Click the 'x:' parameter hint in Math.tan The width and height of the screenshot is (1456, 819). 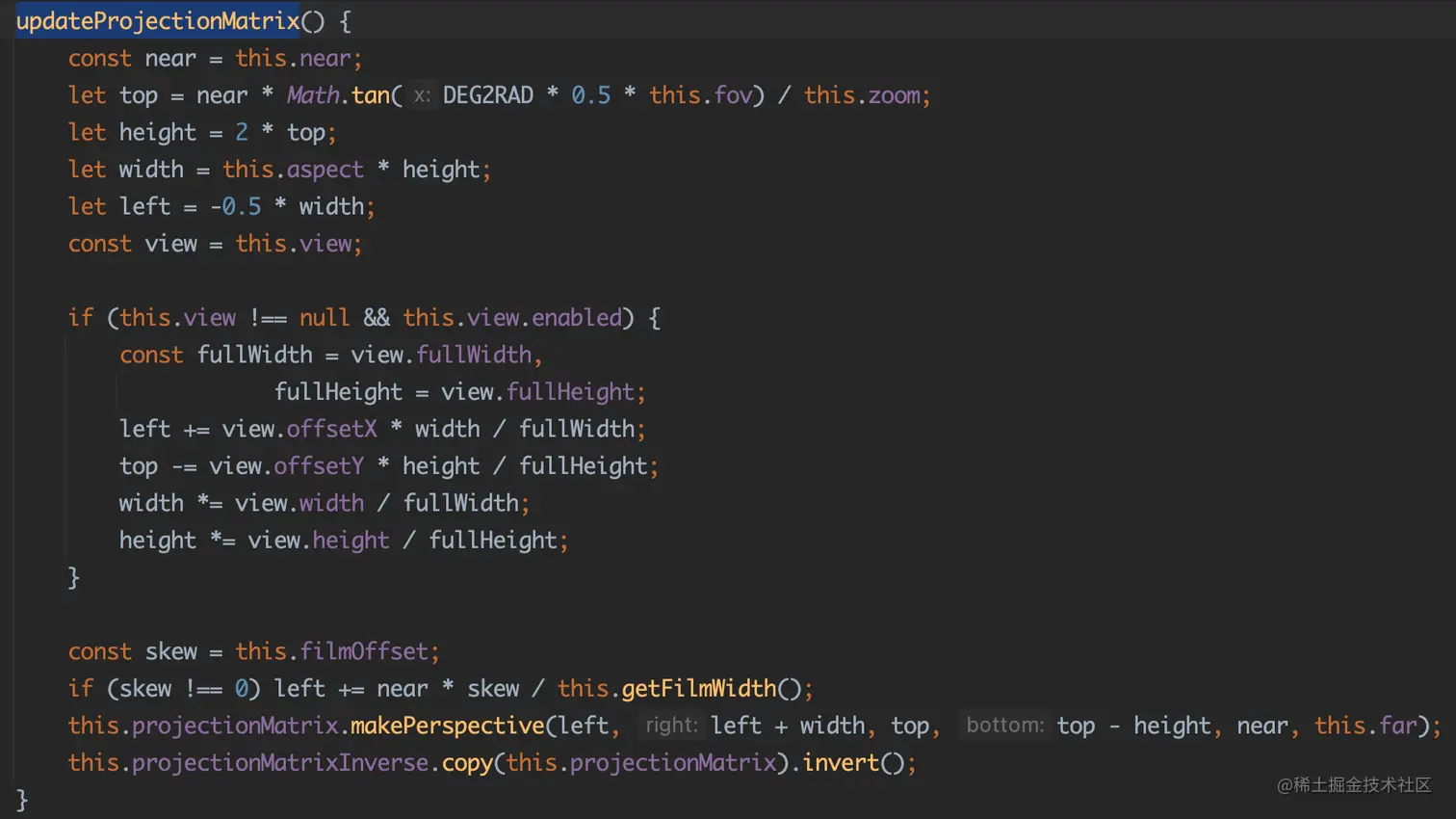pyautogui.click(x=422, y=95)
